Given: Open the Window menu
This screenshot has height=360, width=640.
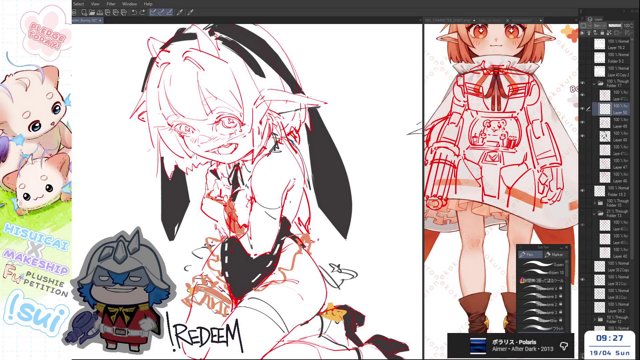Looking at the screenshot, I should click(129, 4).
